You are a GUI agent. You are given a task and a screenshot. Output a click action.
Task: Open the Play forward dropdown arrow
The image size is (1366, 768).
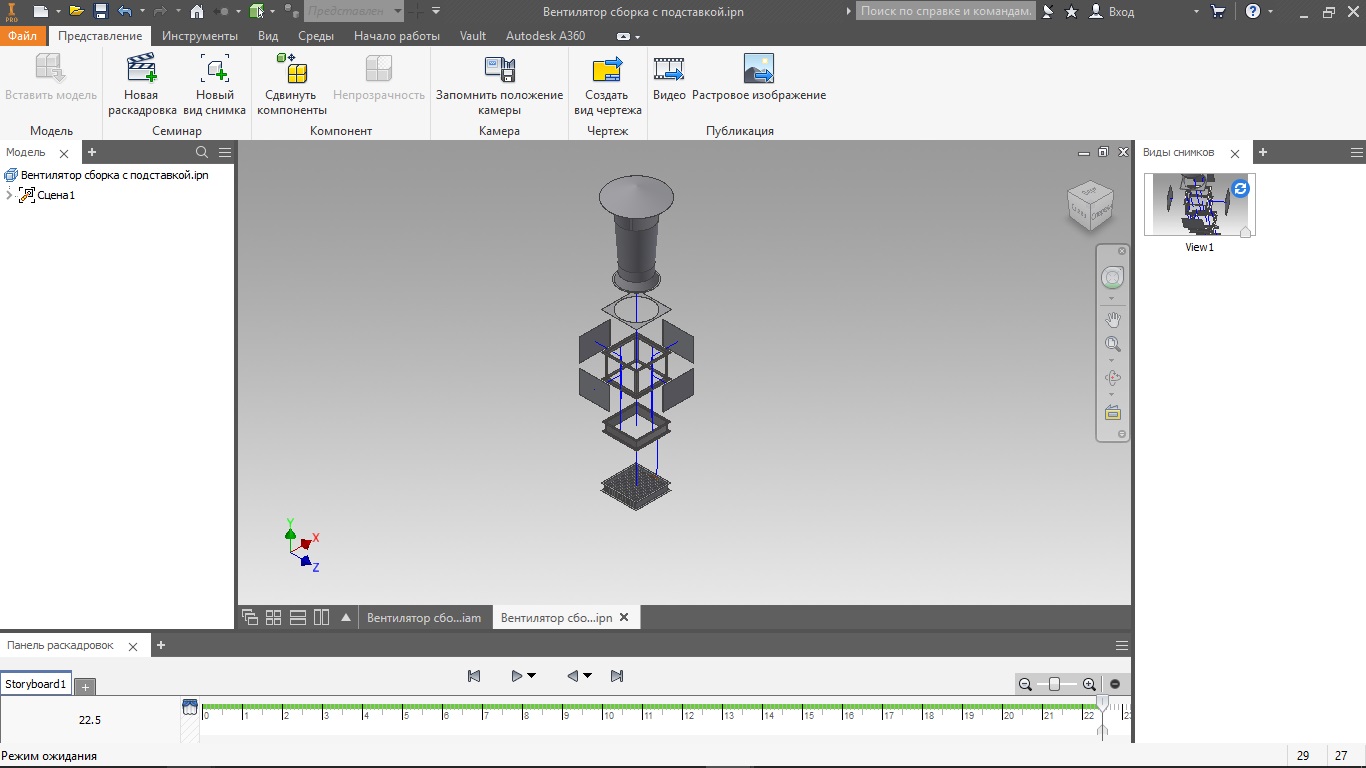point(532,676)
